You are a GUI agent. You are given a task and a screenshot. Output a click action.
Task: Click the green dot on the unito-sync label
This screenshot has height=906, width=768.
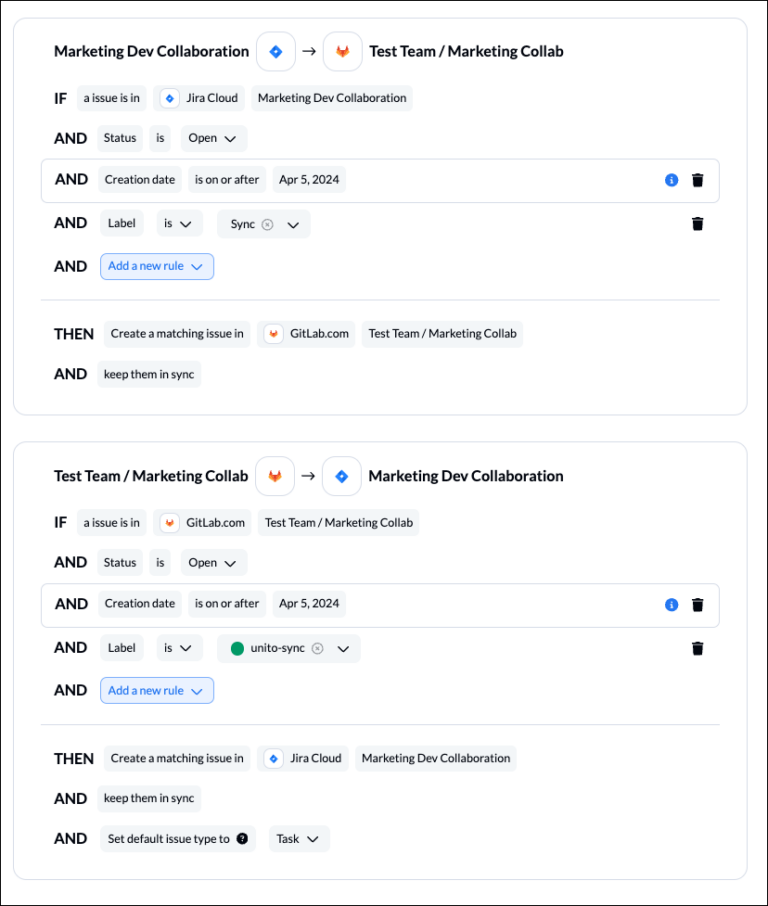click(x=238, y=648)
